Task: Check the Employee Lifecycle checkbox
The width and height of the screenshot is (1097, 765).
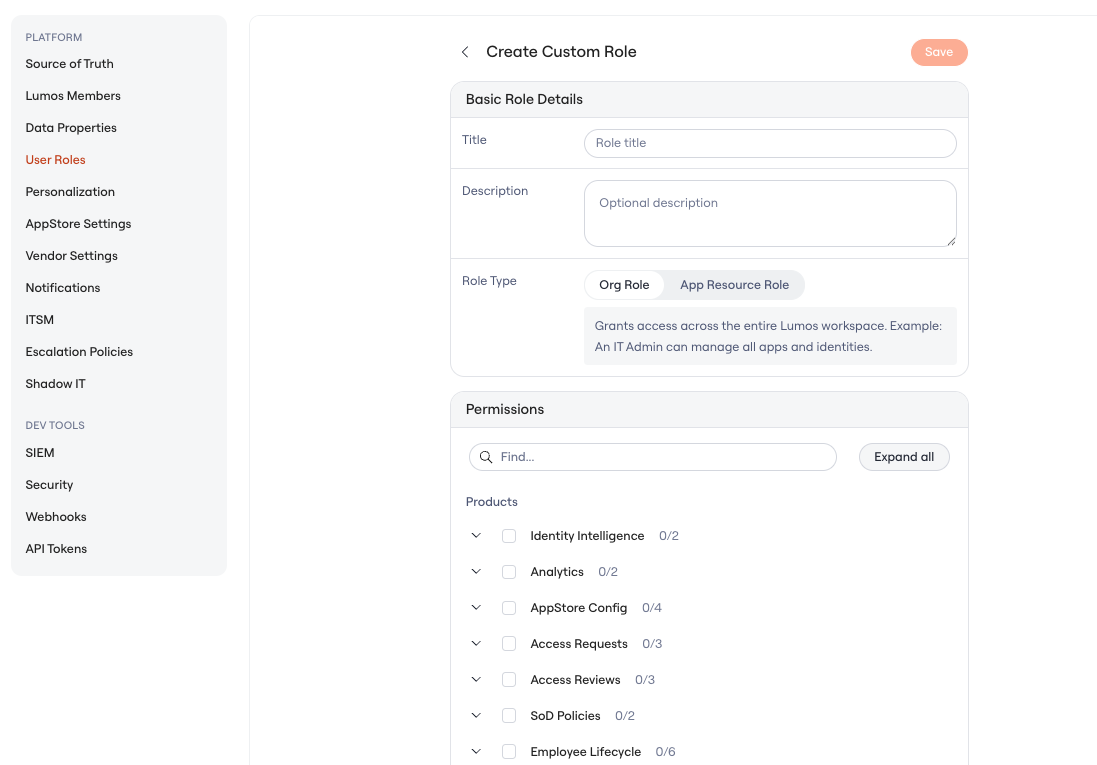Action: (509, 752)
